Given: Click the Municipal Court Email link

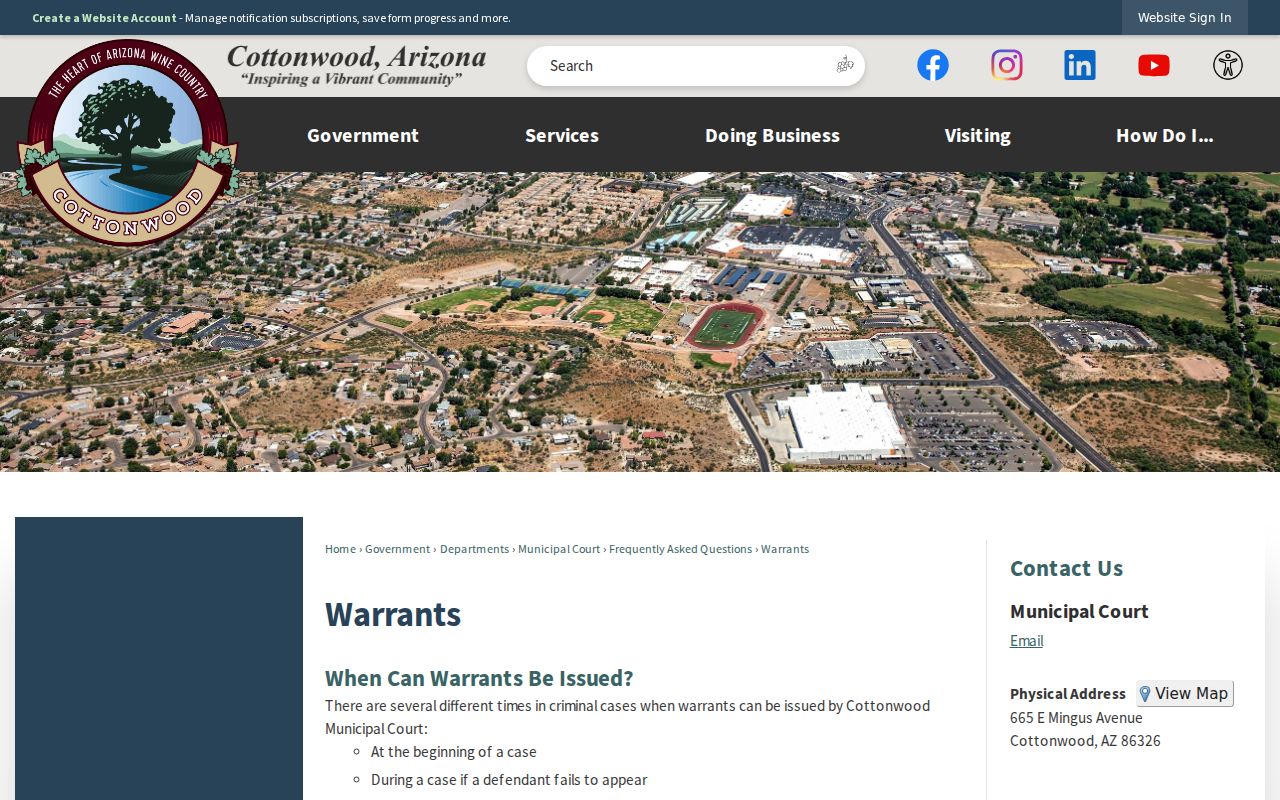Looking at the screenshot, I should pos(1026,641).
